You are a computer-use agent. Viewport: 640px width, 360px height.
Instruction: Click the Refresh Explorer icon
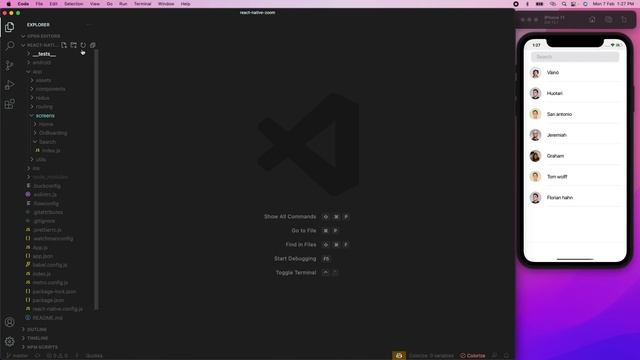tap(83, 45)
